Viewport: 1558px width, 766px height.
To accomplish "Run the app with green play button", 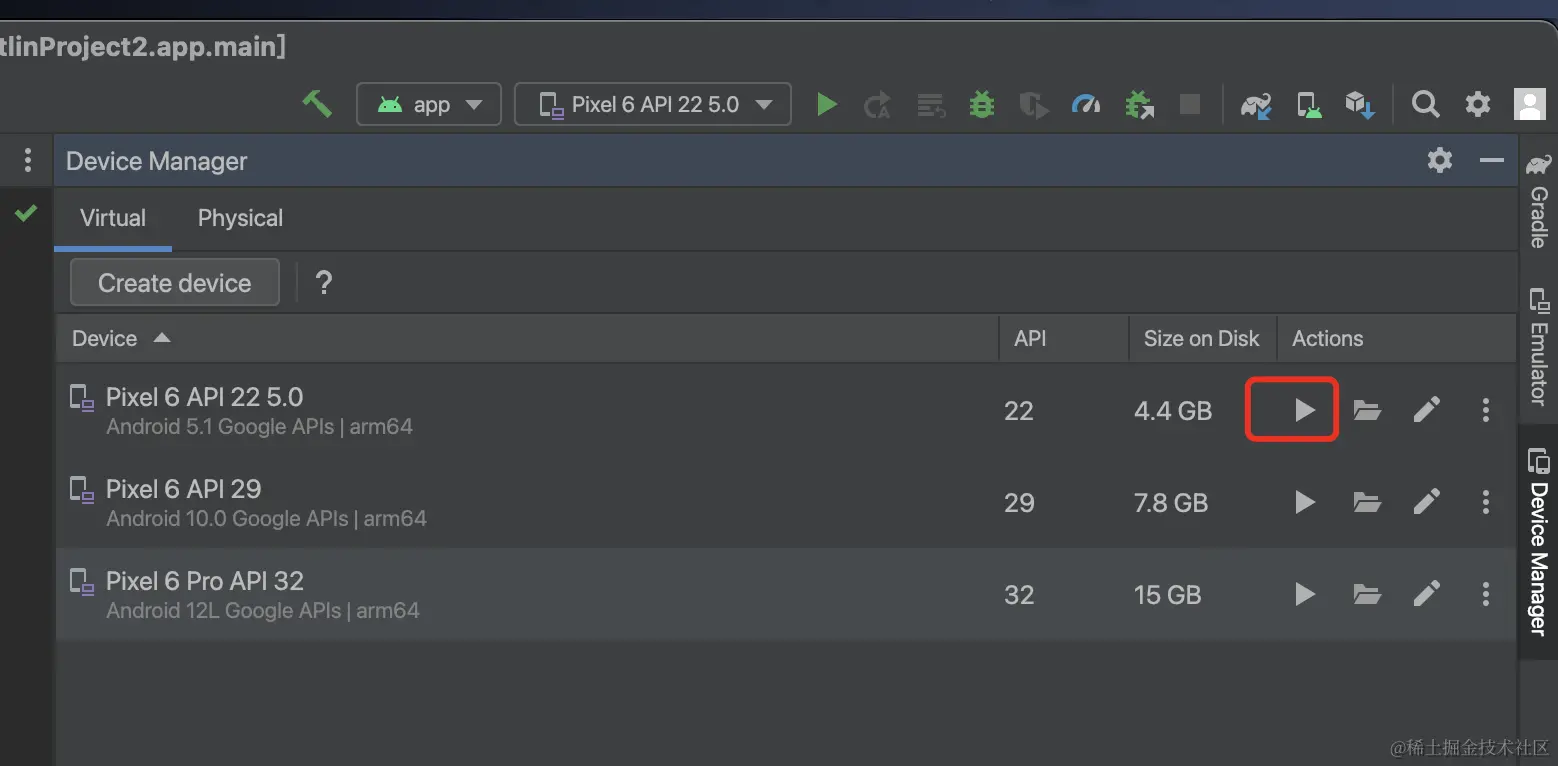I will (x=826, y=104).
